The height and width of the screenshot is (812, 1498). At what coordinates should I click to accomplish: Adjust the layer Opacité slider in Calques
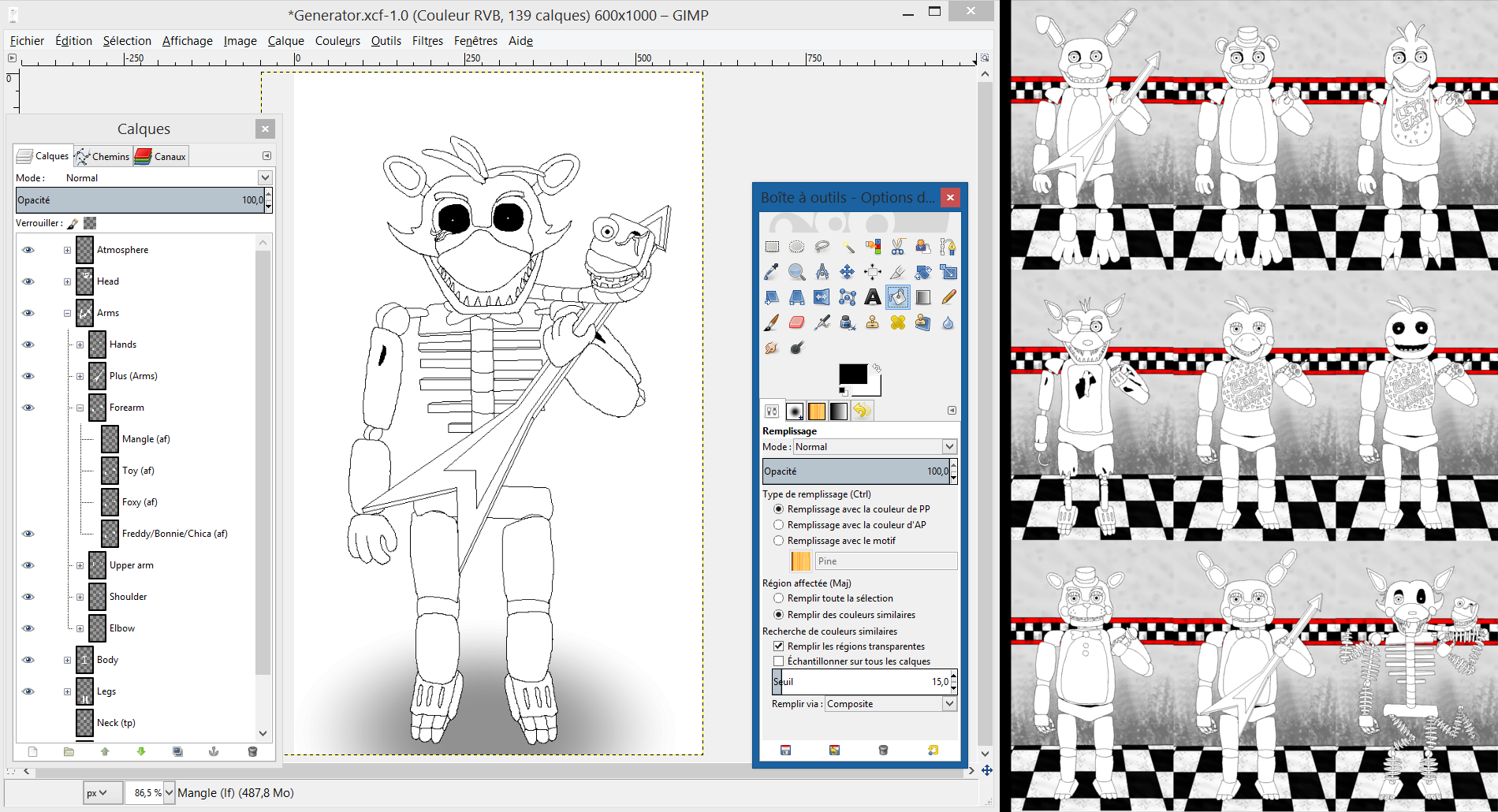140,200
